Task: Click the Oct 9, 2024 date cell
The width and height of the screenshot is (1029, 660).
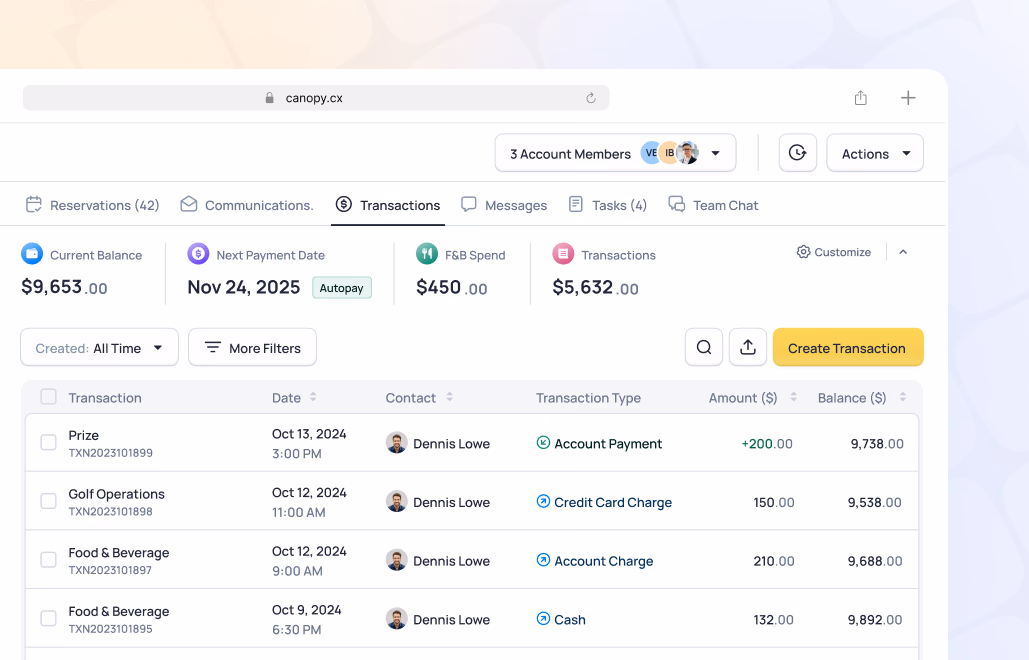Action: 306,609
